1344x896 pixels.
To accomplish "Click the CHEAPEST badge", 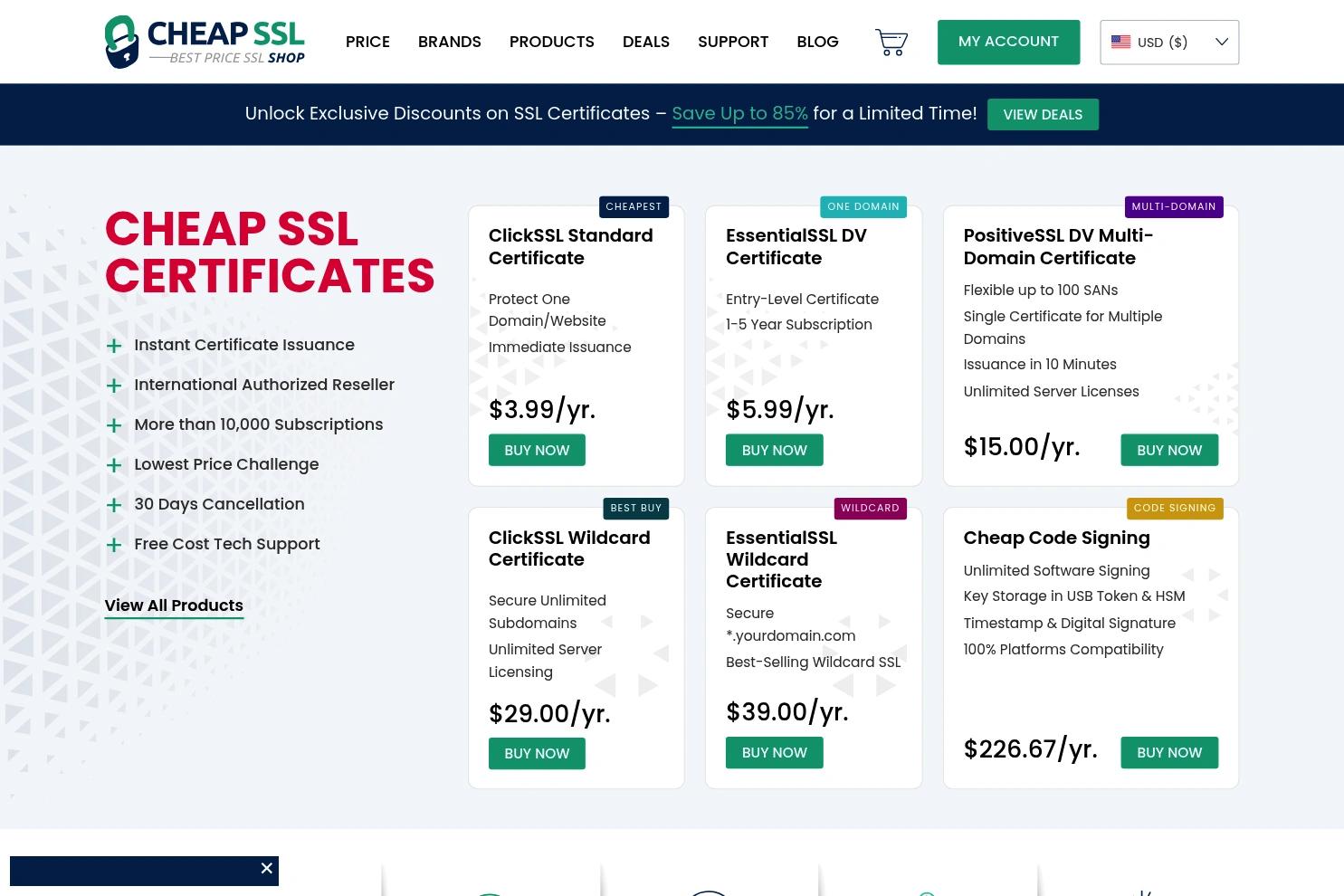I will click(634, 206).
